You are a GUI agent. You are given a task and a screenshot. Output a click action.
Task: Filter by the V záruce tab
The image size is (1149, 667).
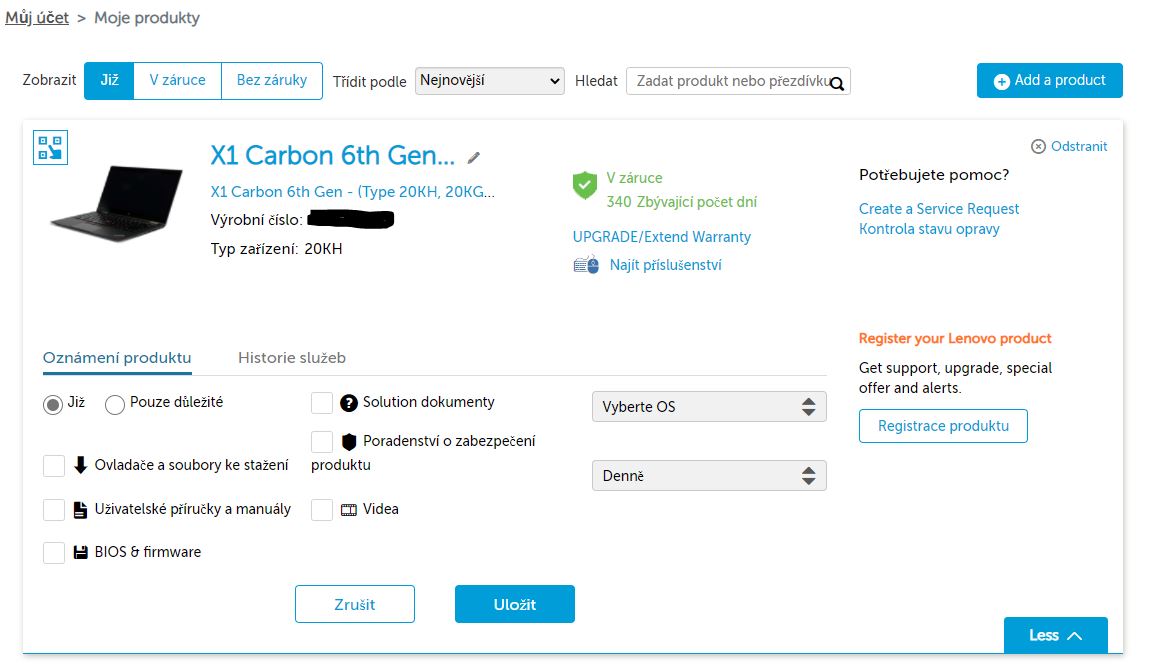point(177,81)
